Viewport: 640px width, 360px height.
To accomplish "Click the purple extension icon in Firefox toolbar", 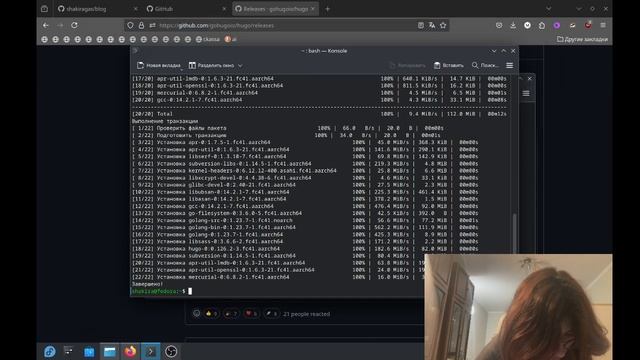I will click(557, 25).
